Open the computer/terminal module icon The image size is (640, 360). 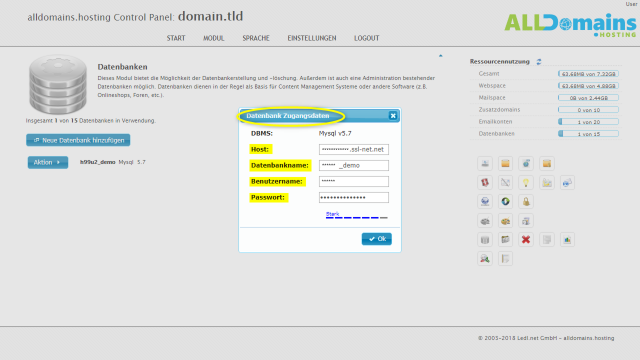point(485,163)
